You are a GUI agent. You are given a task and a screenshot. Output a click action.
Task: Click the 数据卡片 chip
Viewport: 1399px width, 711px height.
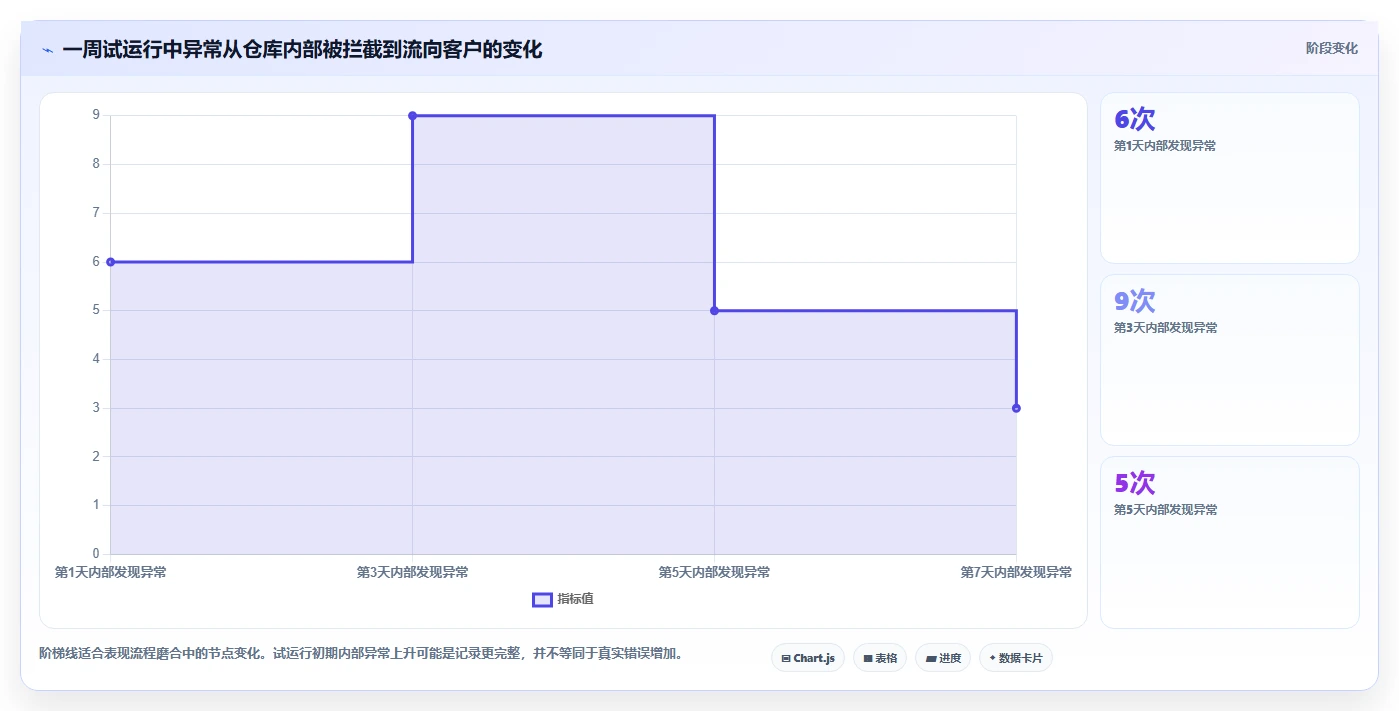[1016, 658]
